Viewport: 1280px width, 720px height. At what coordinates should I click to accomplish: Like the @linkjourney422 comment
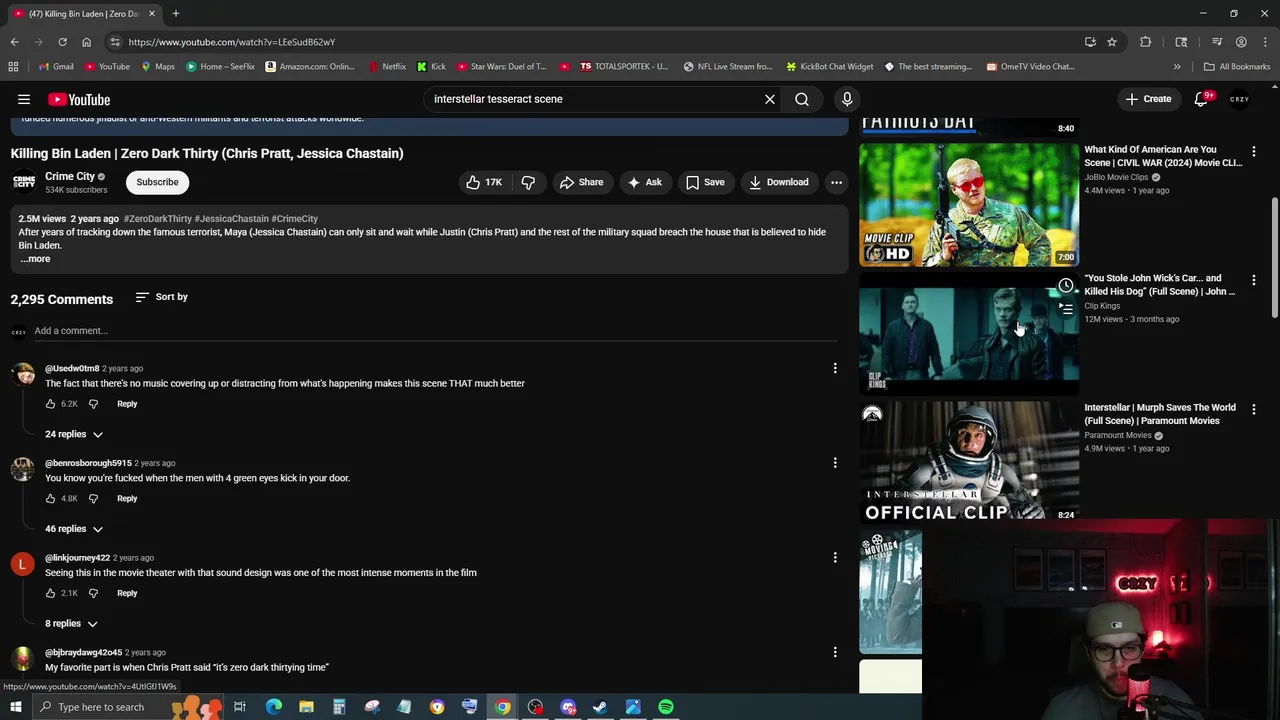point(50,593)
